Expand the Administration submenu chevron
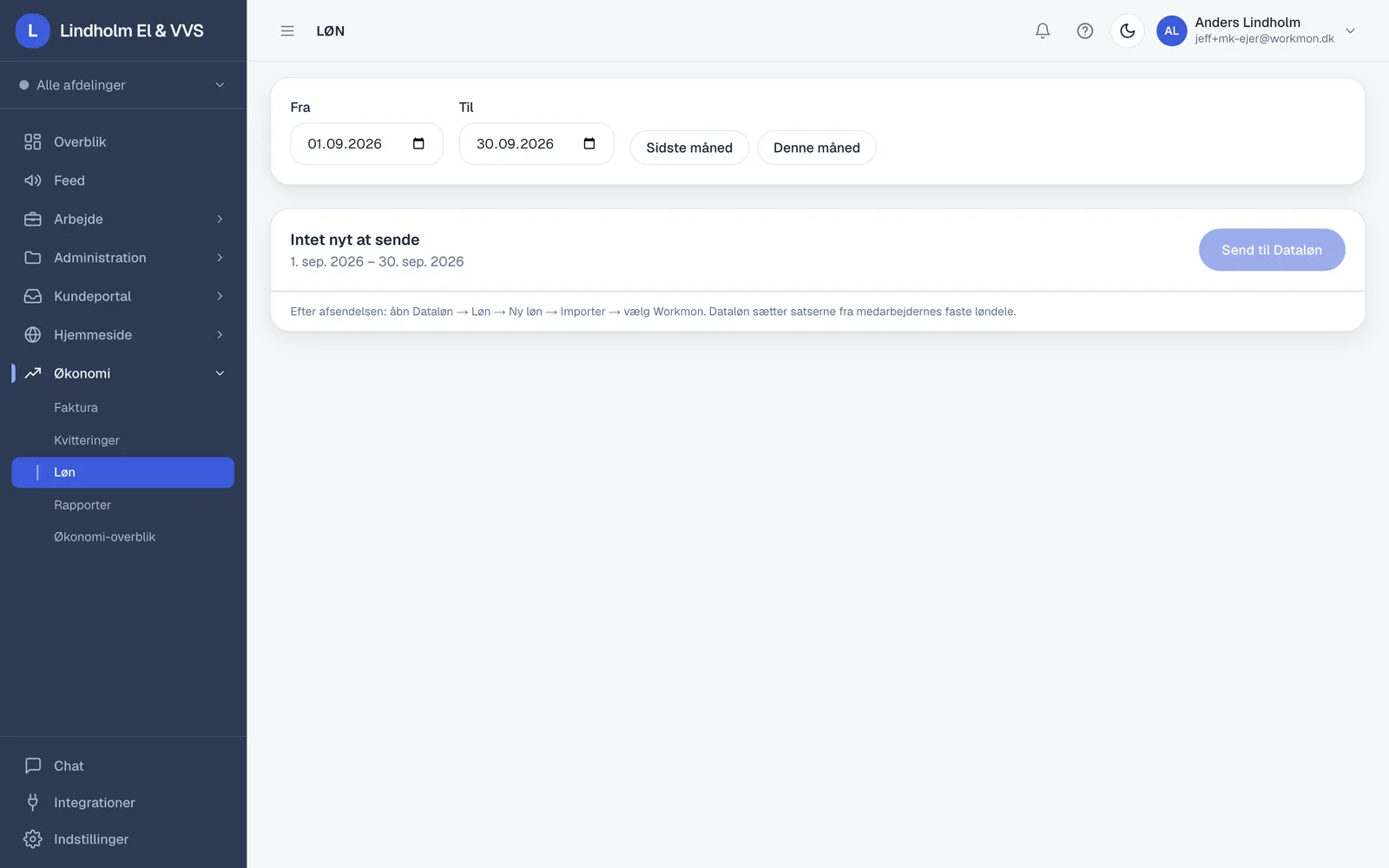 (x=220, y=258)
